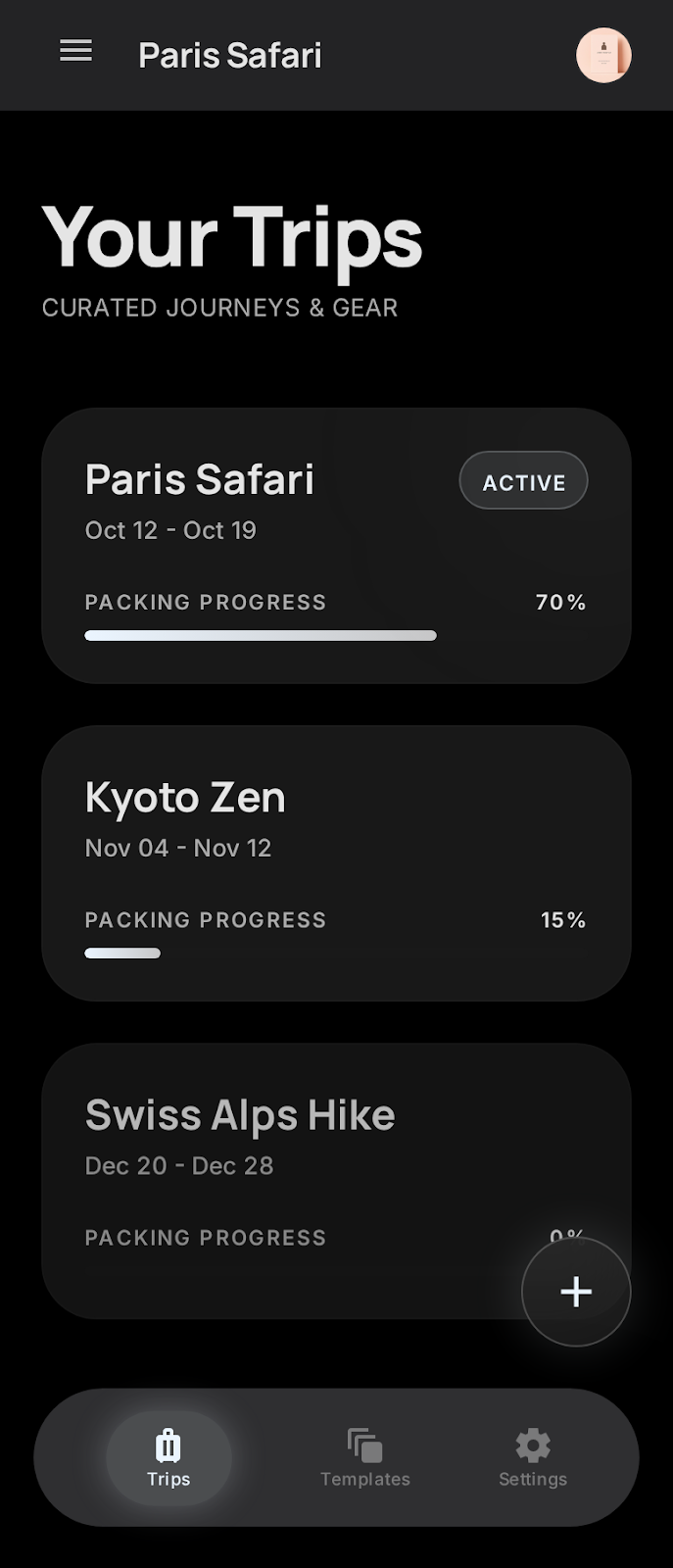Tap the ACTIVE badge on Paris Safari

(523, 480)
